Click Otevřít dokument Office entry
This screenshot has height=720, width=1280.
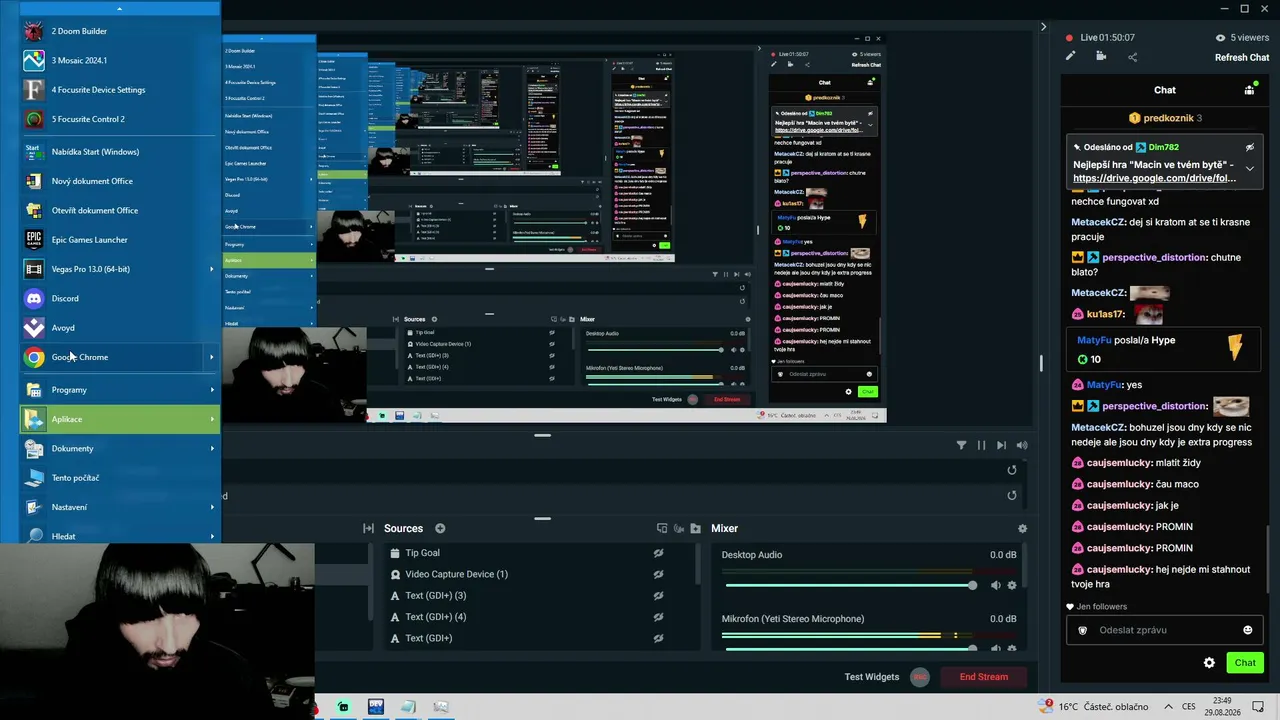click(120, 210)
